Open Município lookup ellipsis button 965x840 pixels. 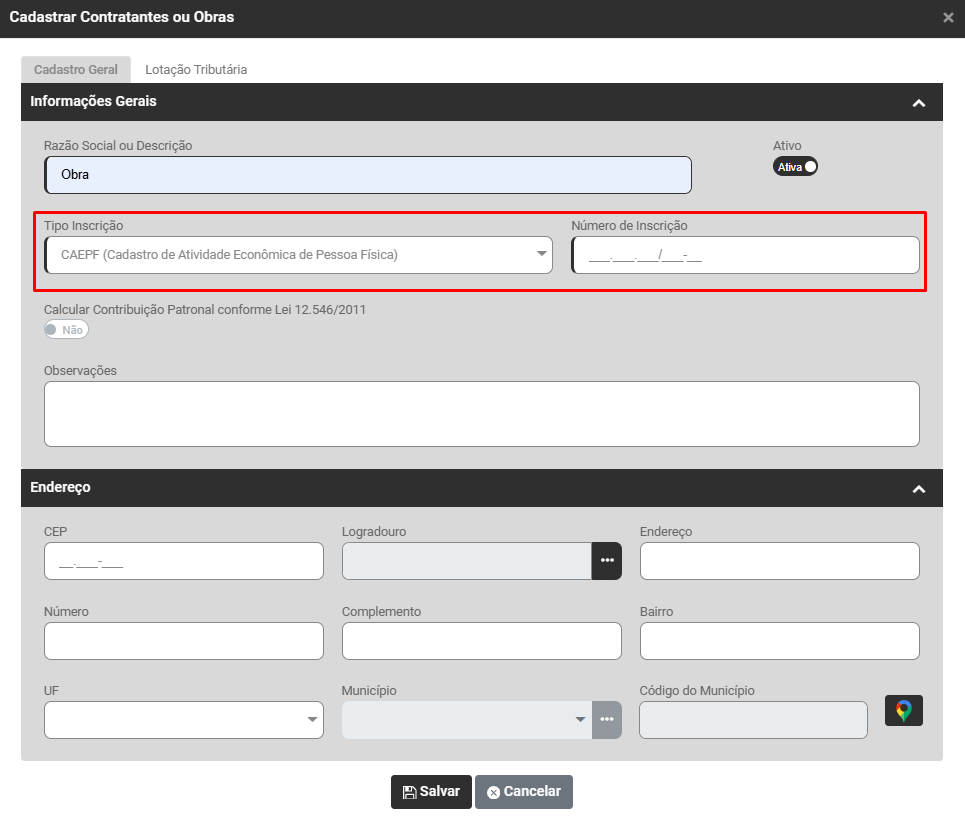pyautogui.click(x=607, y=720)
